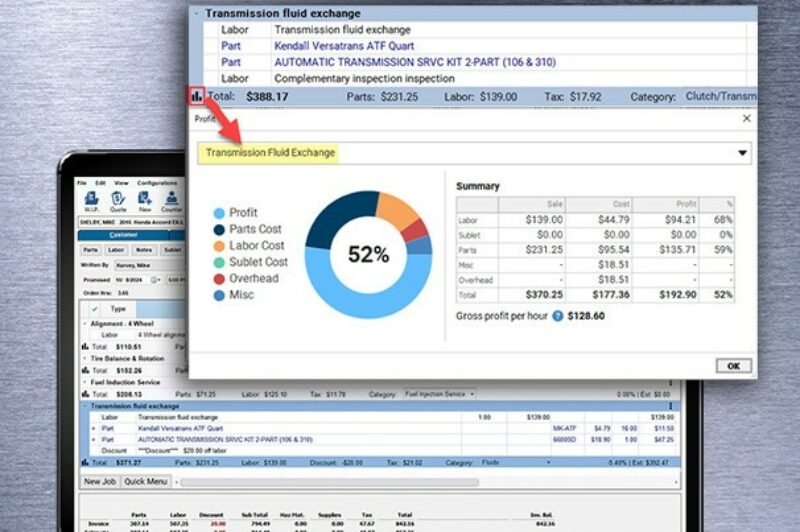
Task: Switch to the Customer tab
Action: point(123,235)
